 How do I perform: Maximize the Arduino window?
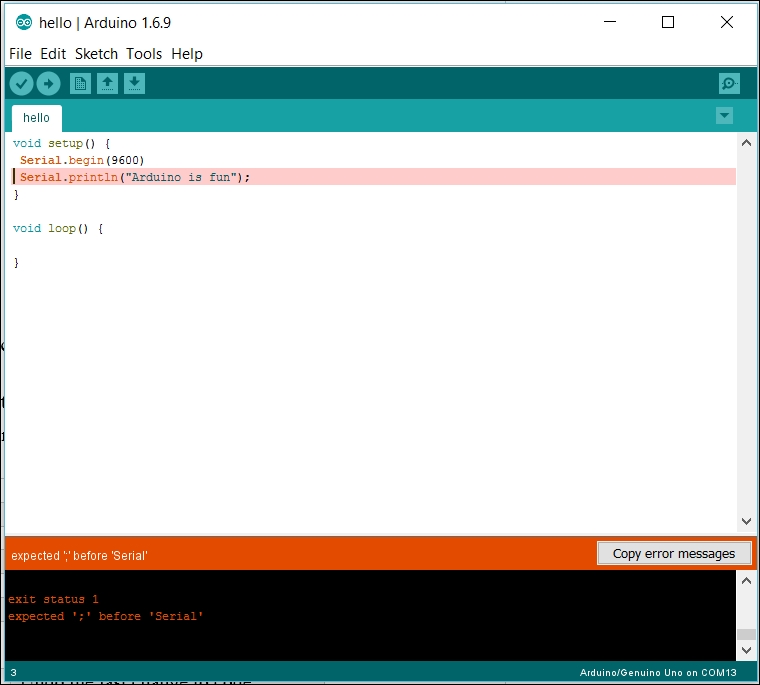[668, 22]
